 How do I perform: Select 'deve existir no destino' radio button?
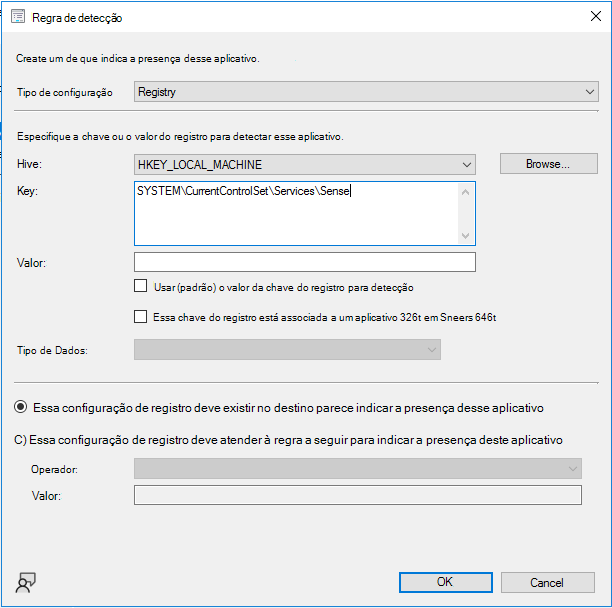coord(21,407)
